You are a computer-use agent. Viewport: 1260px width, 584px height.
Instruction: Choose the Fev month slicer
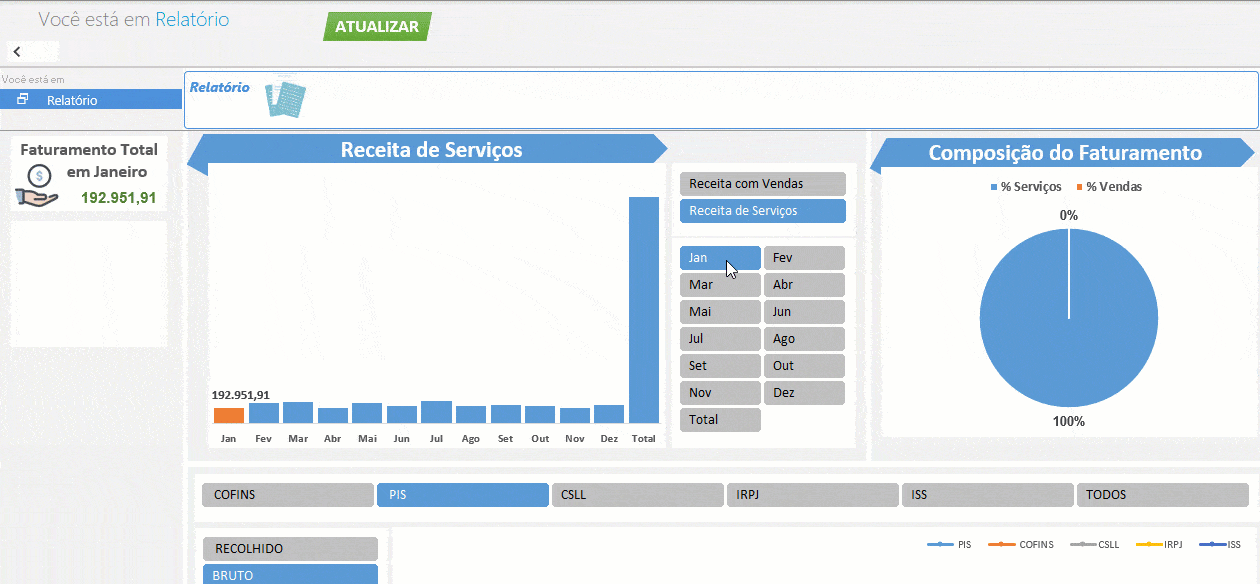(804, 258)
